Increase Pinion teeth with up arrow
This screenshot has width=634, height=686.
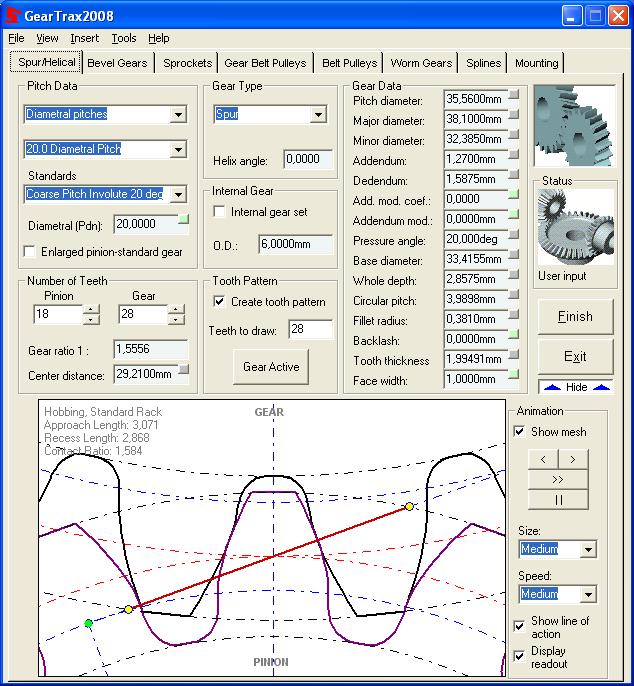[x=91, y=310]
